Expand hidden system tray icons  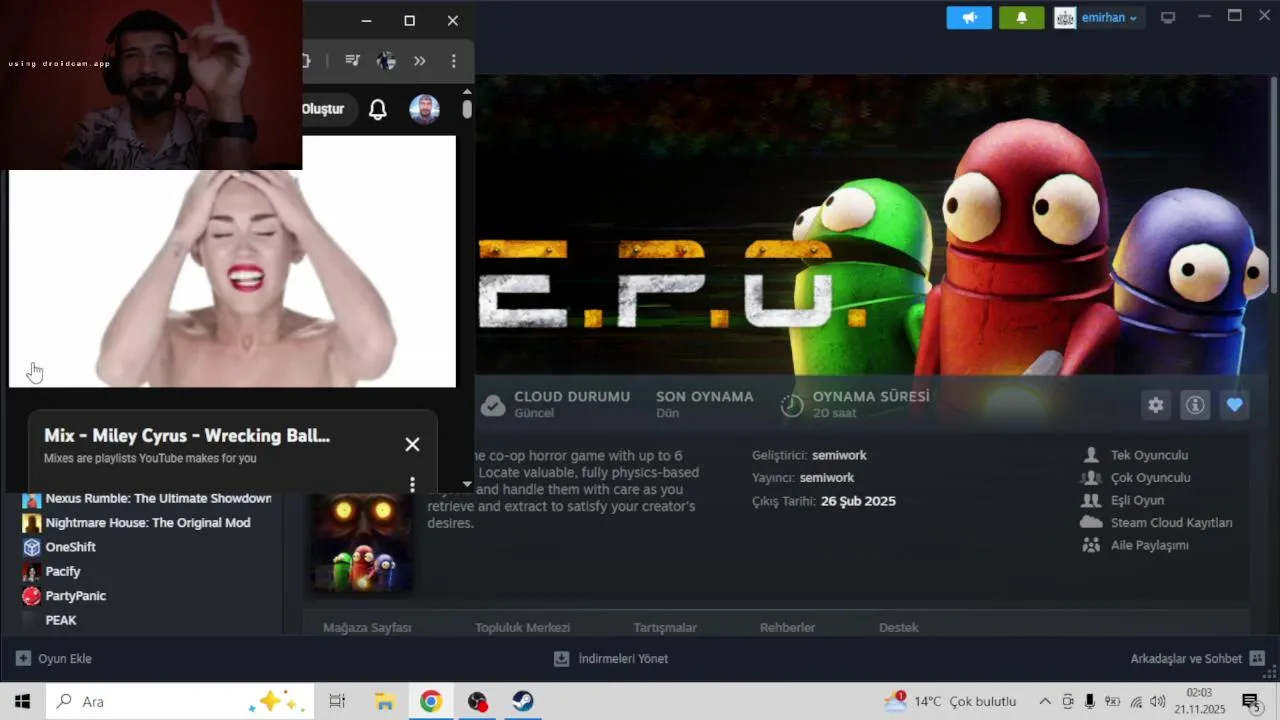[1045, 701]
